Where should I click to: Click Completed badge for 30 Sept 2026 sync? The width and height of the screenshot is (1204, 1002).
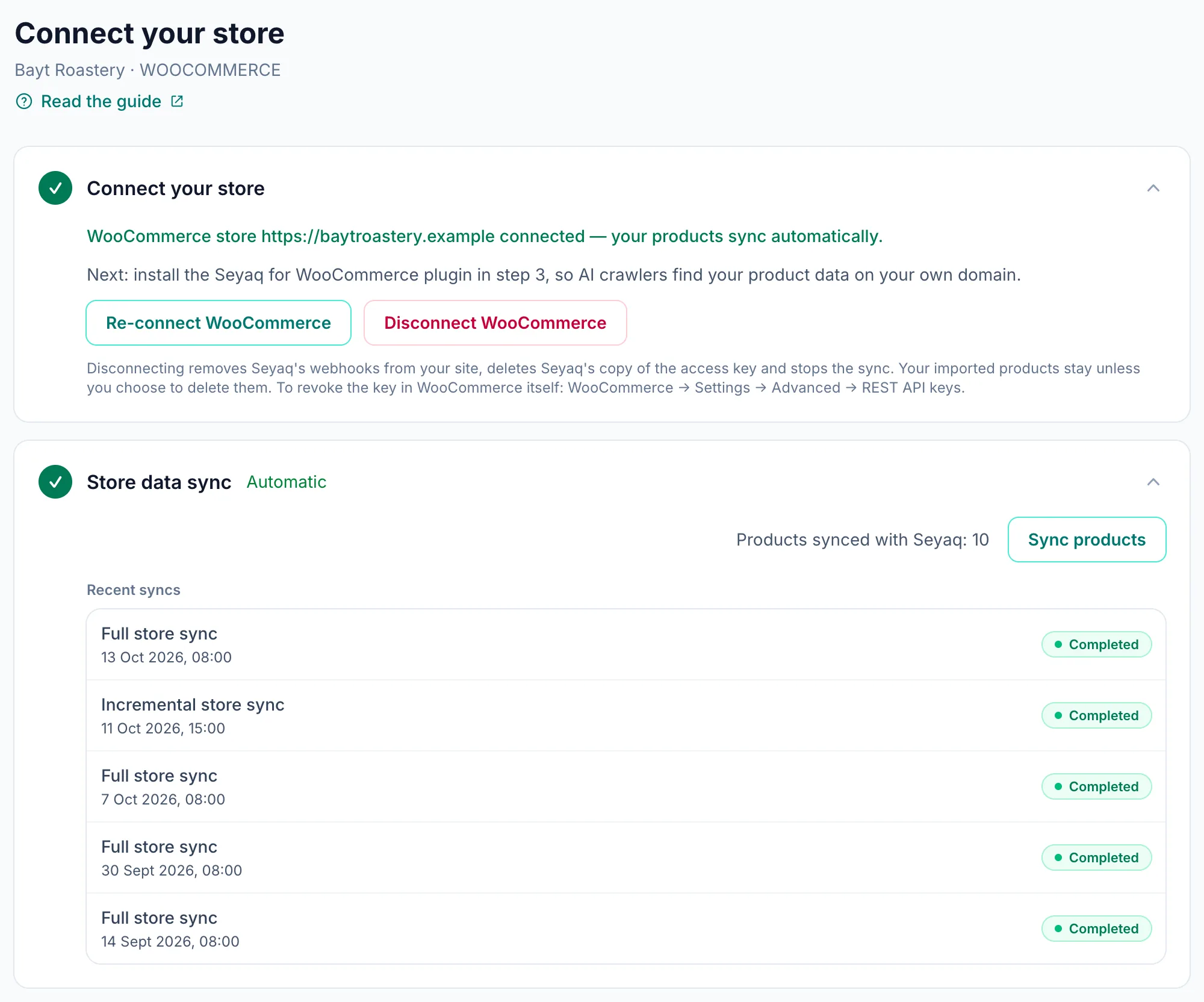1097,857
